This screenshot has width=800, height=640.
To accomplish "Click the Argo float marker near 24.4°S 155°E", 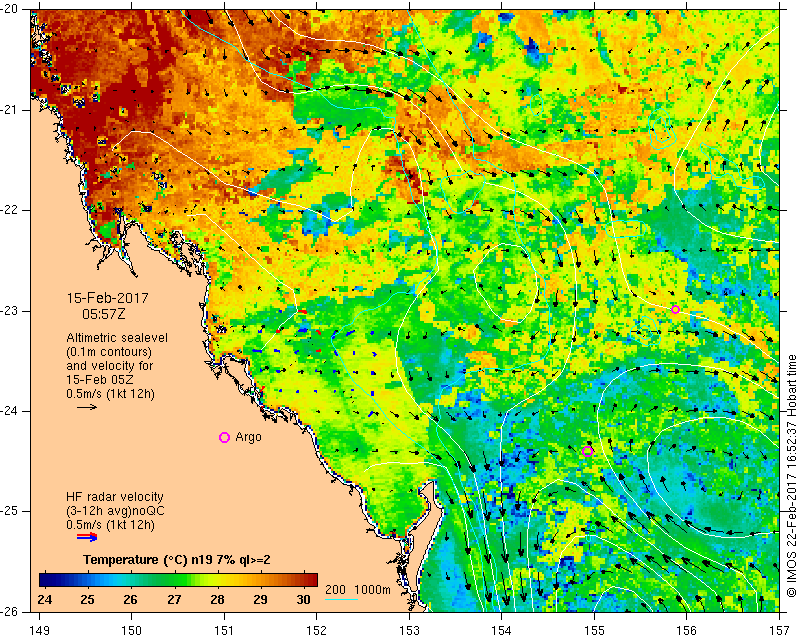I will pyautogui.click(x=587, y=451).
